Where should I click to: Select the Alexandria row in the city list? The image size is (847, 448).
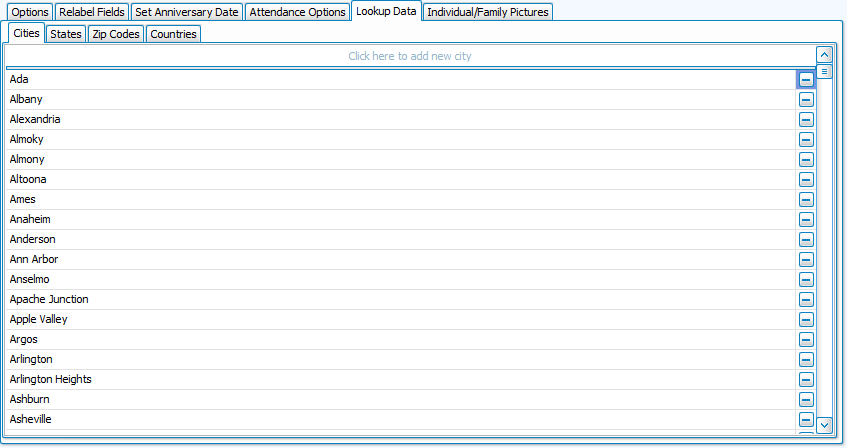(x=400, y=119)
